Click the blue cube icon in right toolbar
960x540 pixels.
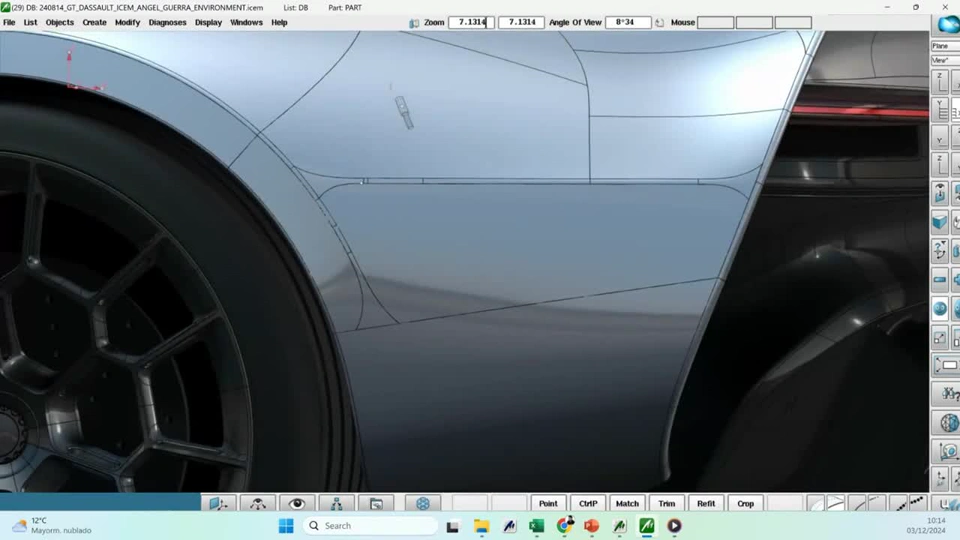(940, 222)
